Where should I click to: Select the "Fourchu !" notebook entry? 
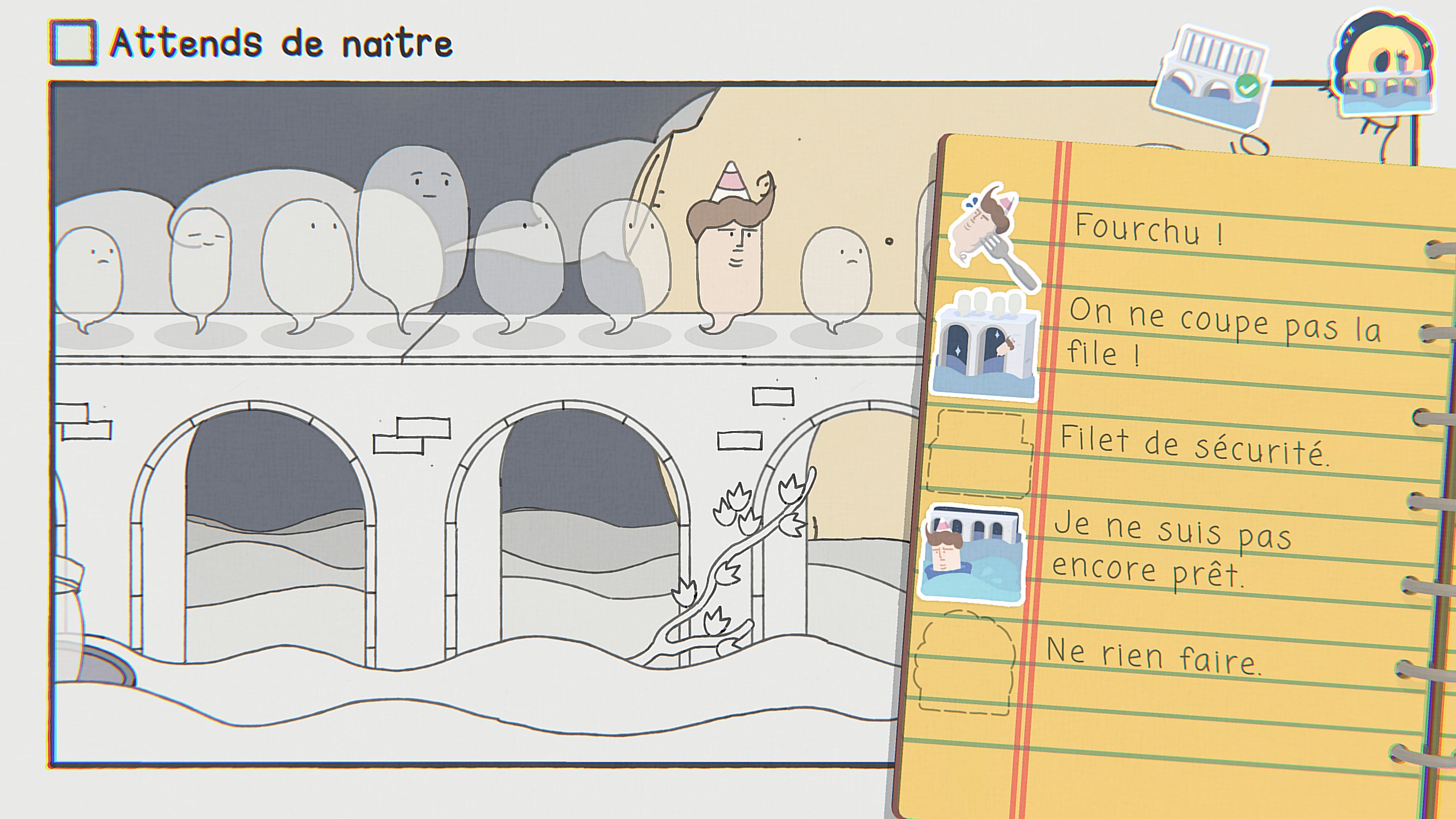click(1149, 229)
